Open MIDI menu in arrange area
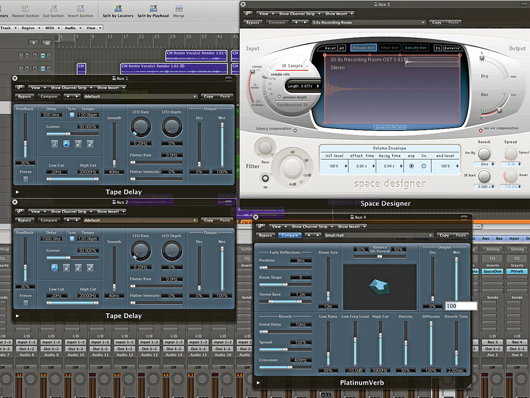Image resolution: width=530 pixels, height=398 pixels. pos(52,28)
